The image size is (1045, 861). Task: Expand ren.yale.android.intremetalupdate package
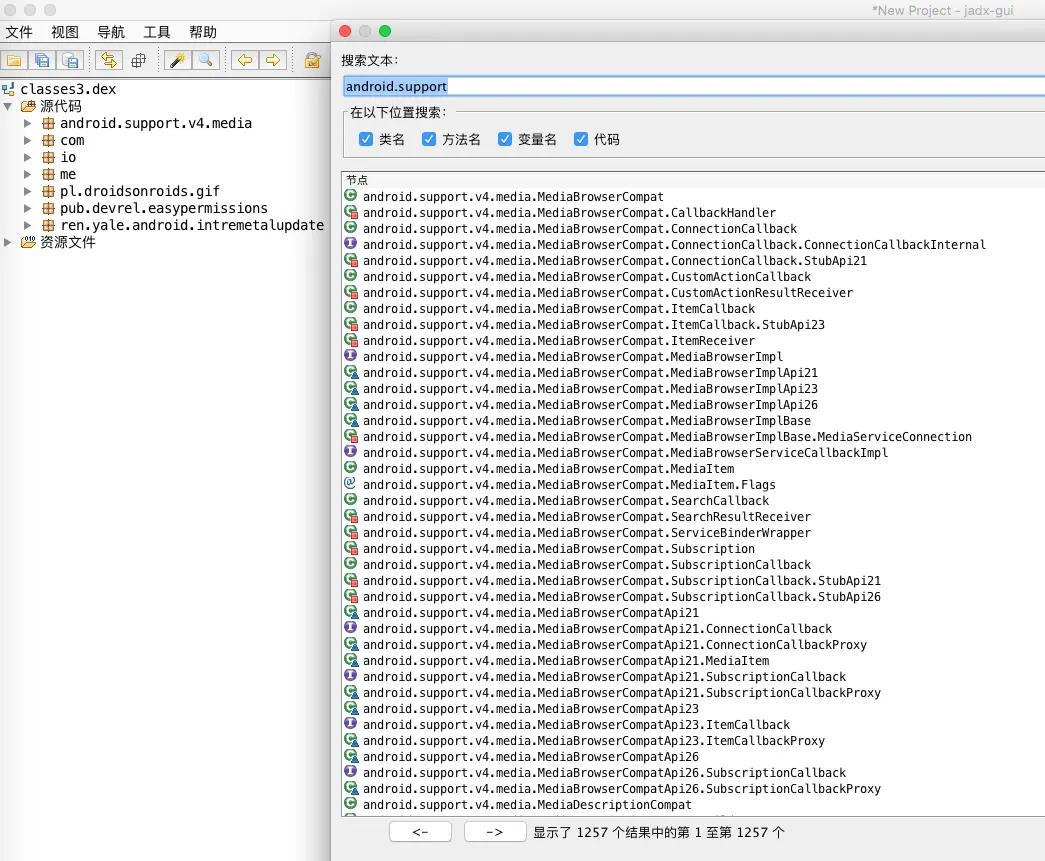click(27, 225)
